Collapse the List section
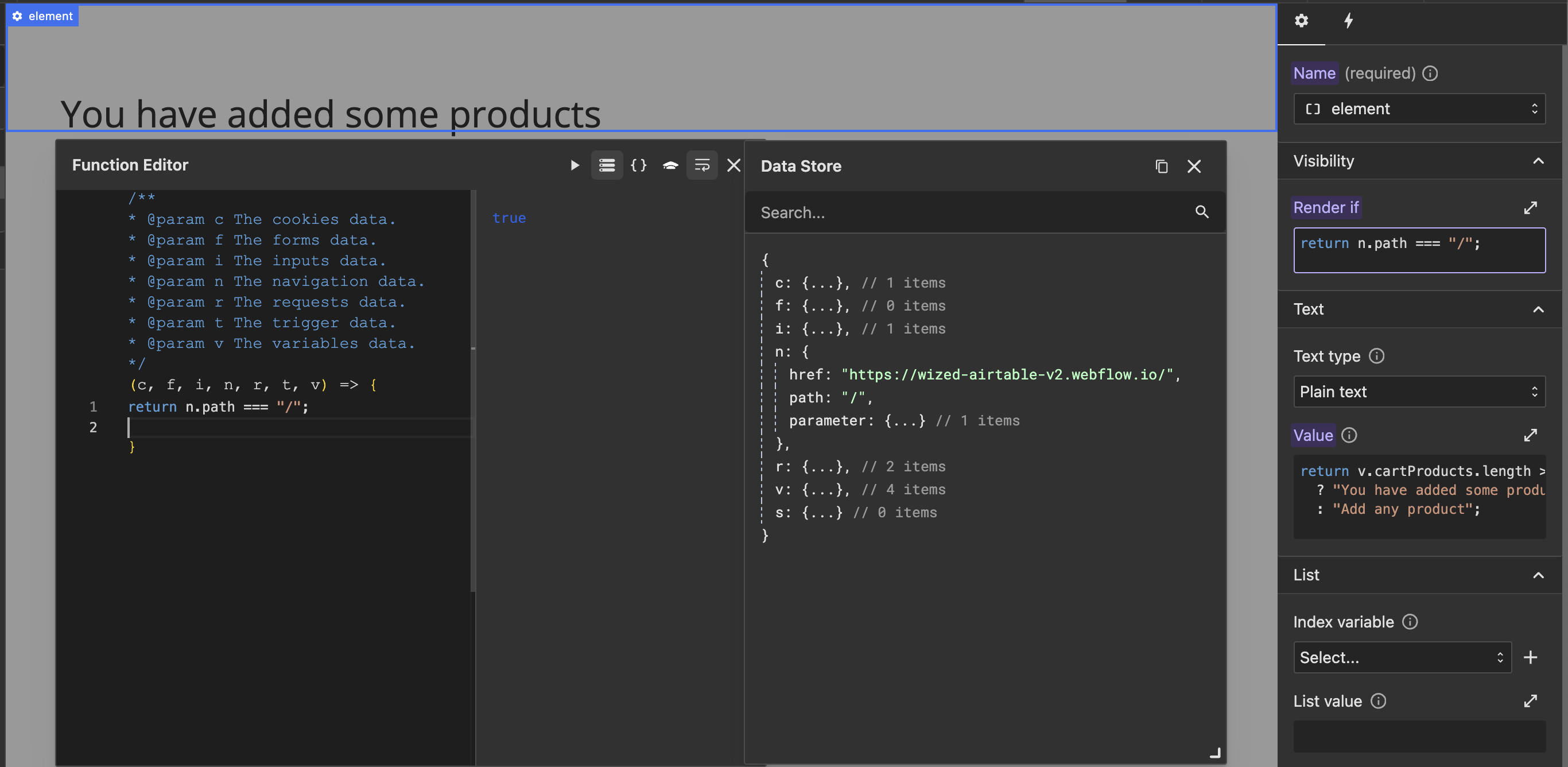Screen dimensions: 1568x767 pyautogui.click(x=1538, y=575)
